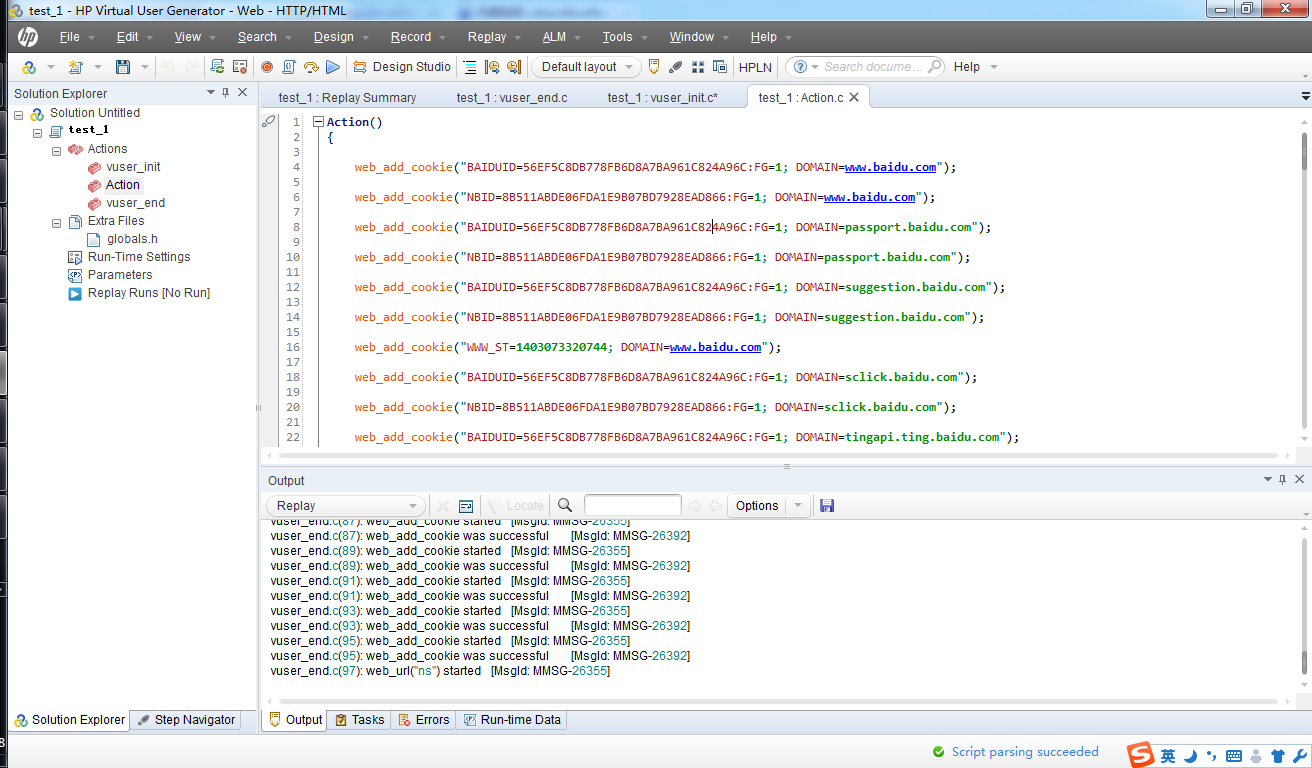Close the test_1 : Action.c tab
The width and height of the screenshot is (1312, 768).
pos(854,97)
